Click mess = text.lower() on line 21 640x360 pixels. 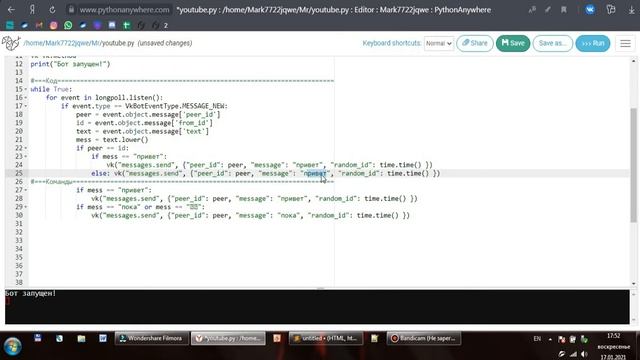(x=112, y=140)
